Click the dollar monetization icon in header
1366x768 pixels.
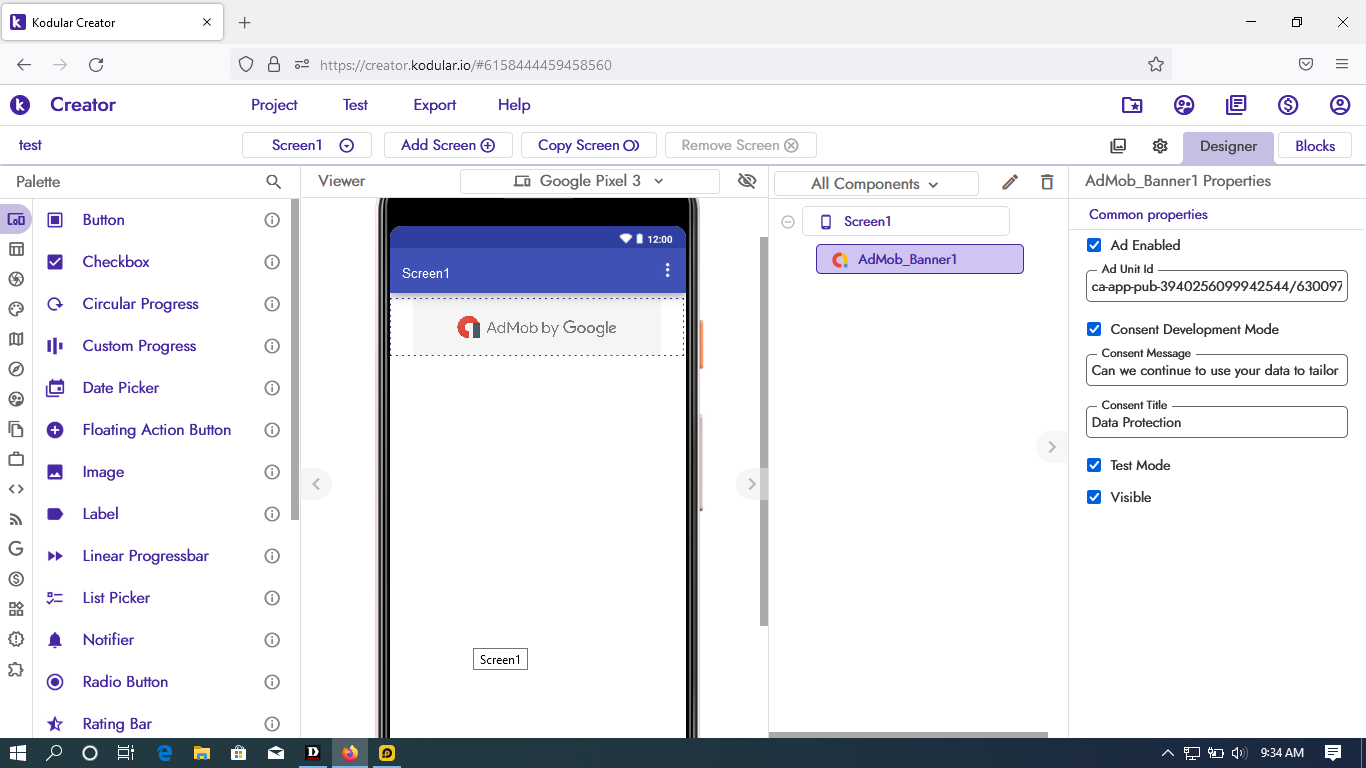[1288, 105]
